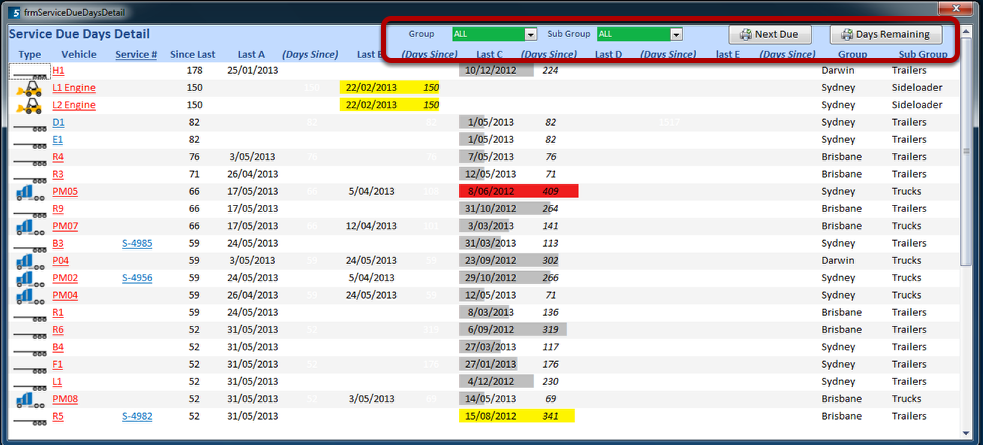This screenshot has height=445, width=983.
Task: Open vehicle F1 link
Action: pyautogui.click(x=58, y=364)
